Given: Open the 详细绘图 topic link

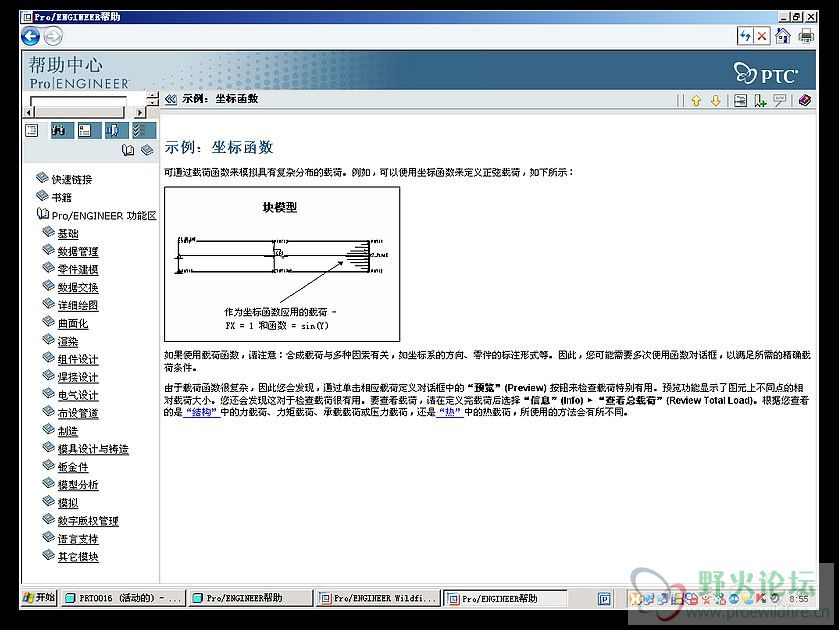Looking at the screenshot, I should [78, 305].
